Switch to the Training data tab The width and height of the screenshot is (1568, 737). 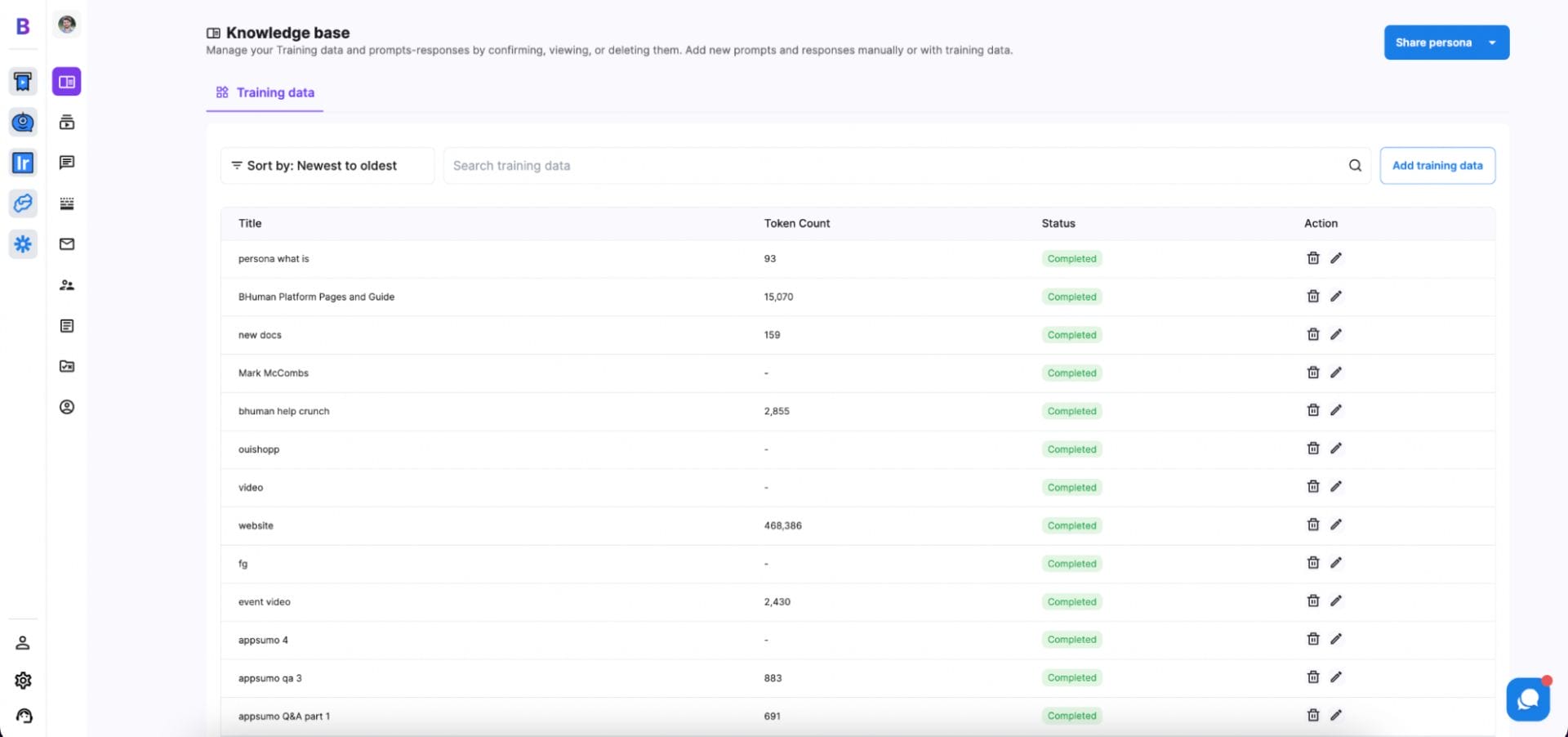click(x=265, y=93)
